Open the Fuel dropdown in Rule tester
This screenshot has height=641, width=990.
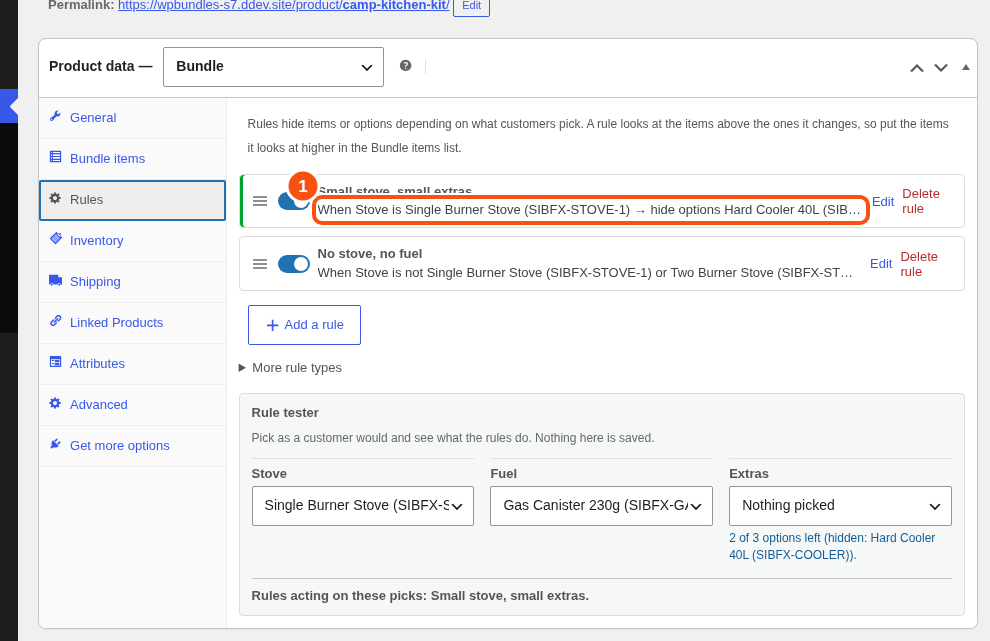click(x=601, y=506)
